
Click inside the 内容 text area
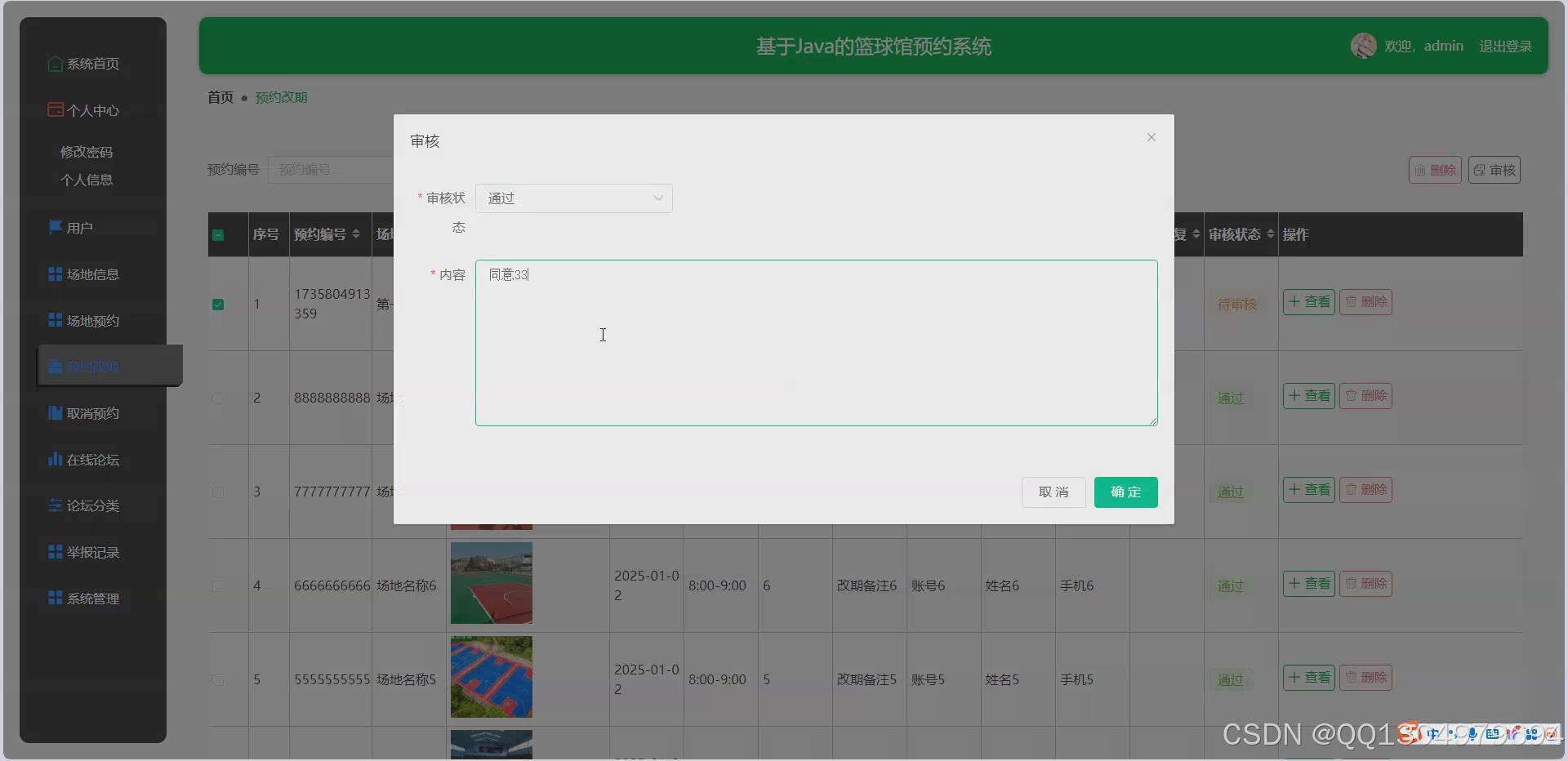click(x=815, y=343)
